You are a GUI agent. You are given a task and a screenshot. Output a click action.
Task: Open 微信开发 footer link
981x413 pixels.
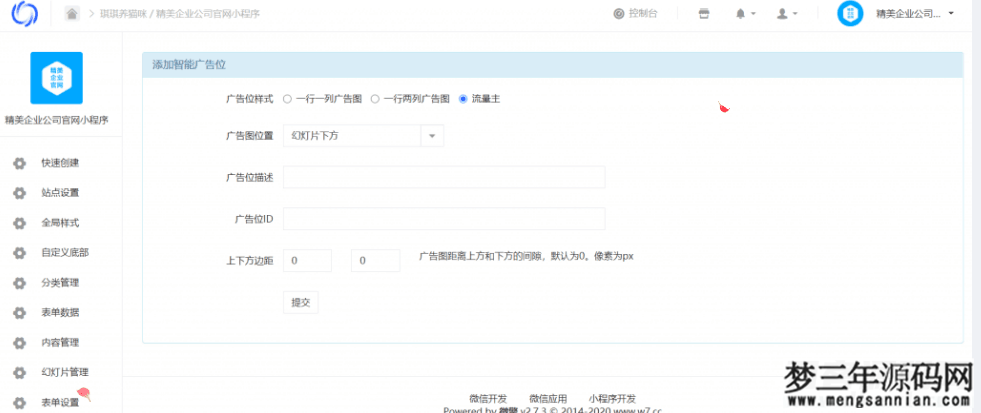[488, 399]
